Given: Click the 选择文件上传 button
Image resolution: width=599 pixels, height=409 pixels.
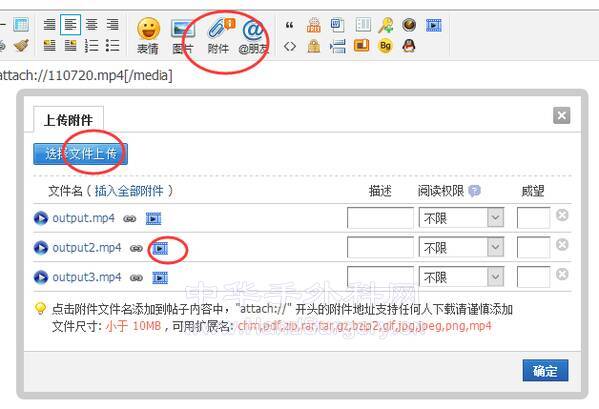Looking at the screenshot, I should 80,154.
